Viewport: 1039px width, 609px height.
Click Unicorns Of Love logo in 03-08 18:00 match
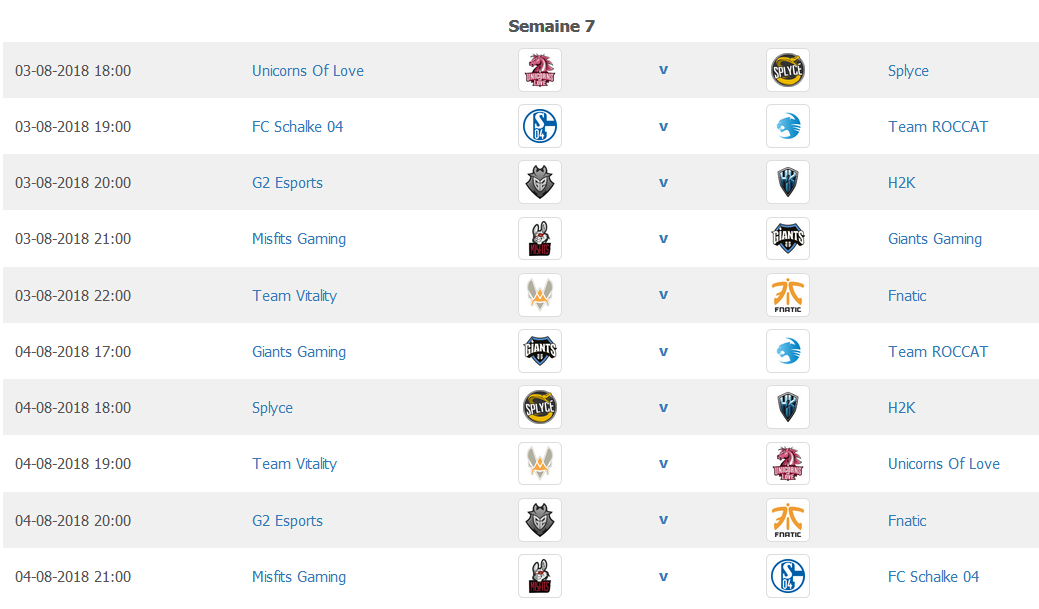tap(540, 70)
